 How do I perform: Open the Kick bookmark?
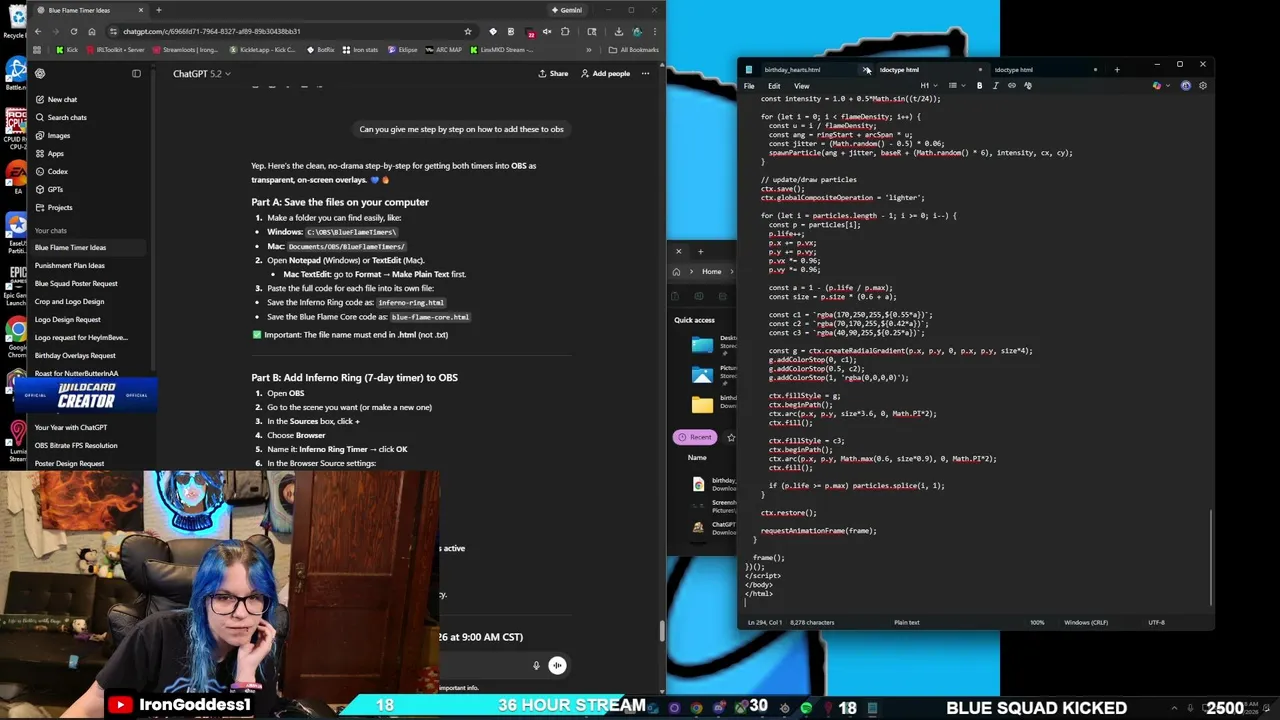[x=67, y=49]
